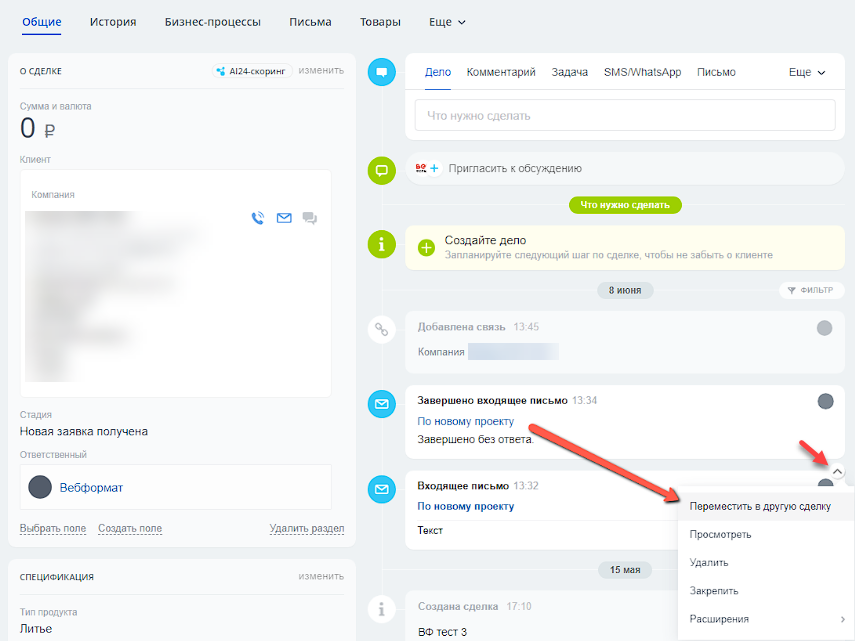Viewport: 855px width, 641px height.
Task: Open the Комментарий tab
Action: pyautogui.click(x=501, y=72)
